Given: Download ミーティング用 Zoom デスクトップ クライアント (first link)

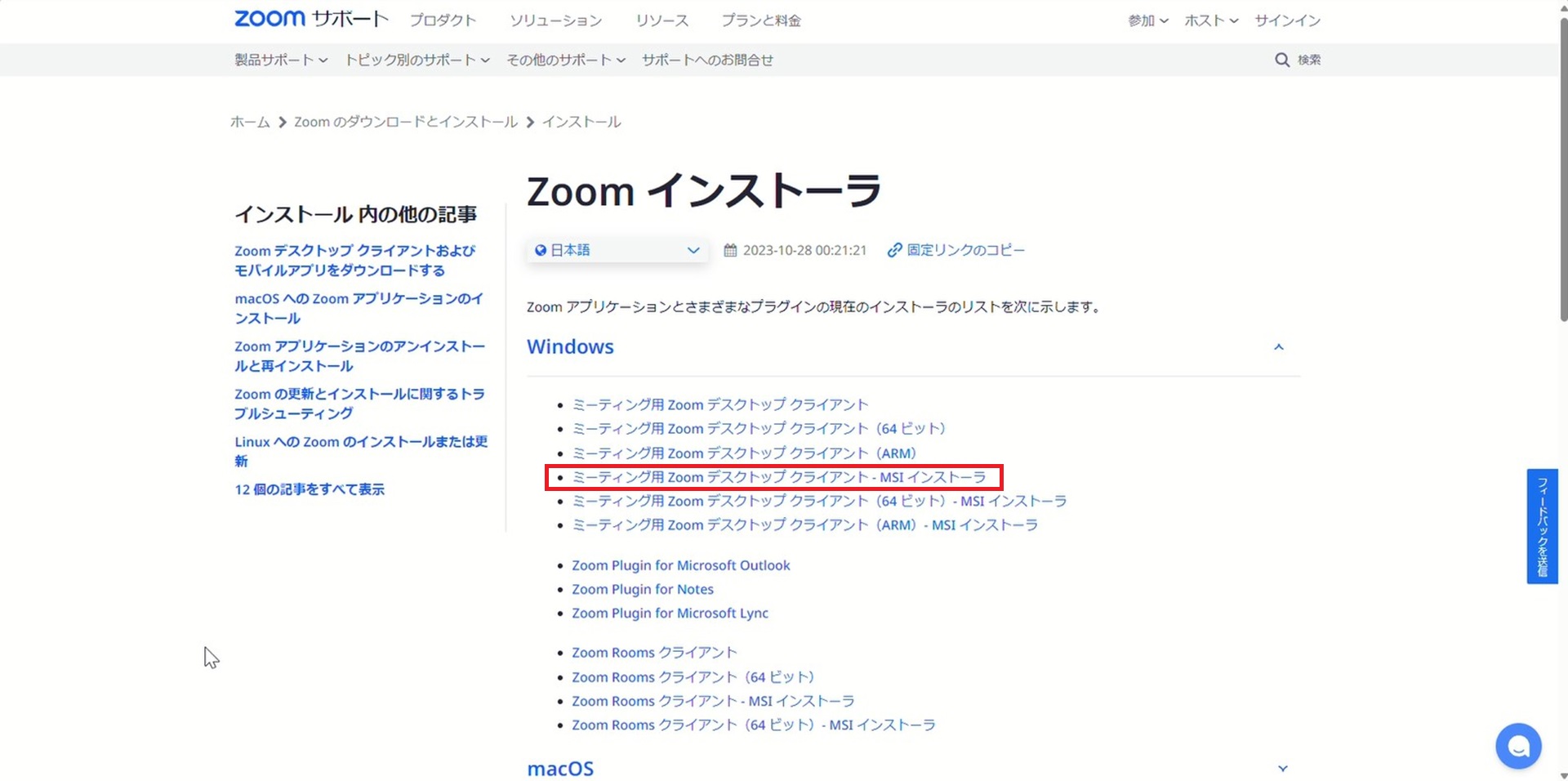Looking at the screenshot, I should [x=719, y=404].
